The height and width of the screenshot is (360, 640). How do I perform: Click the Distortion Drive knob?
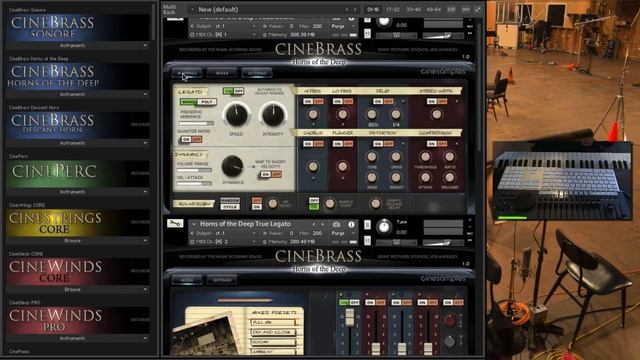pos(396,157)
